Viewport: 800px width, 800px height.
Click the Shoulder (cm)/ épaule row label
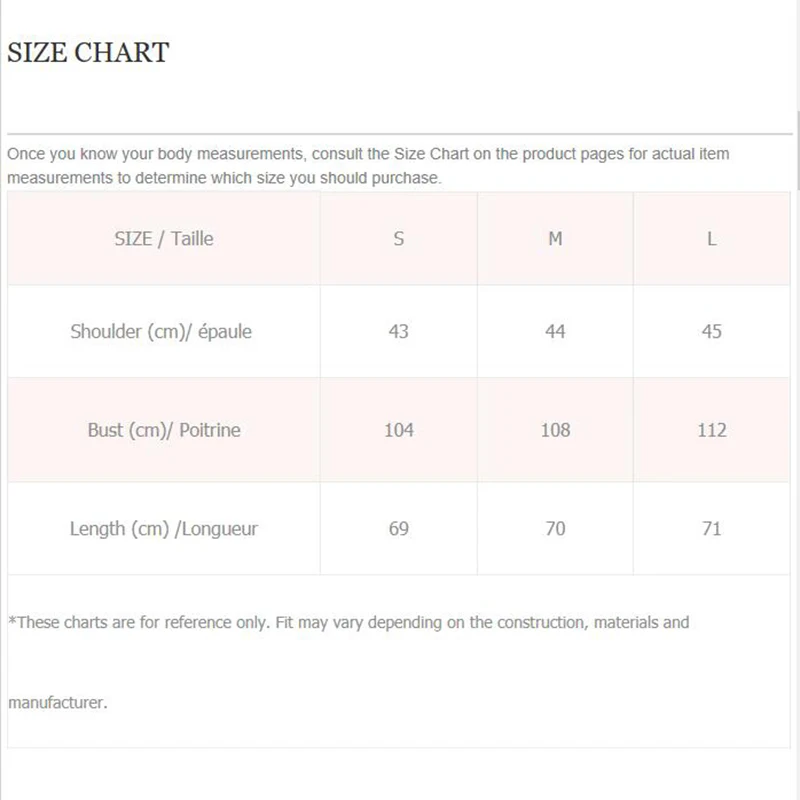(x=161, y=331)
